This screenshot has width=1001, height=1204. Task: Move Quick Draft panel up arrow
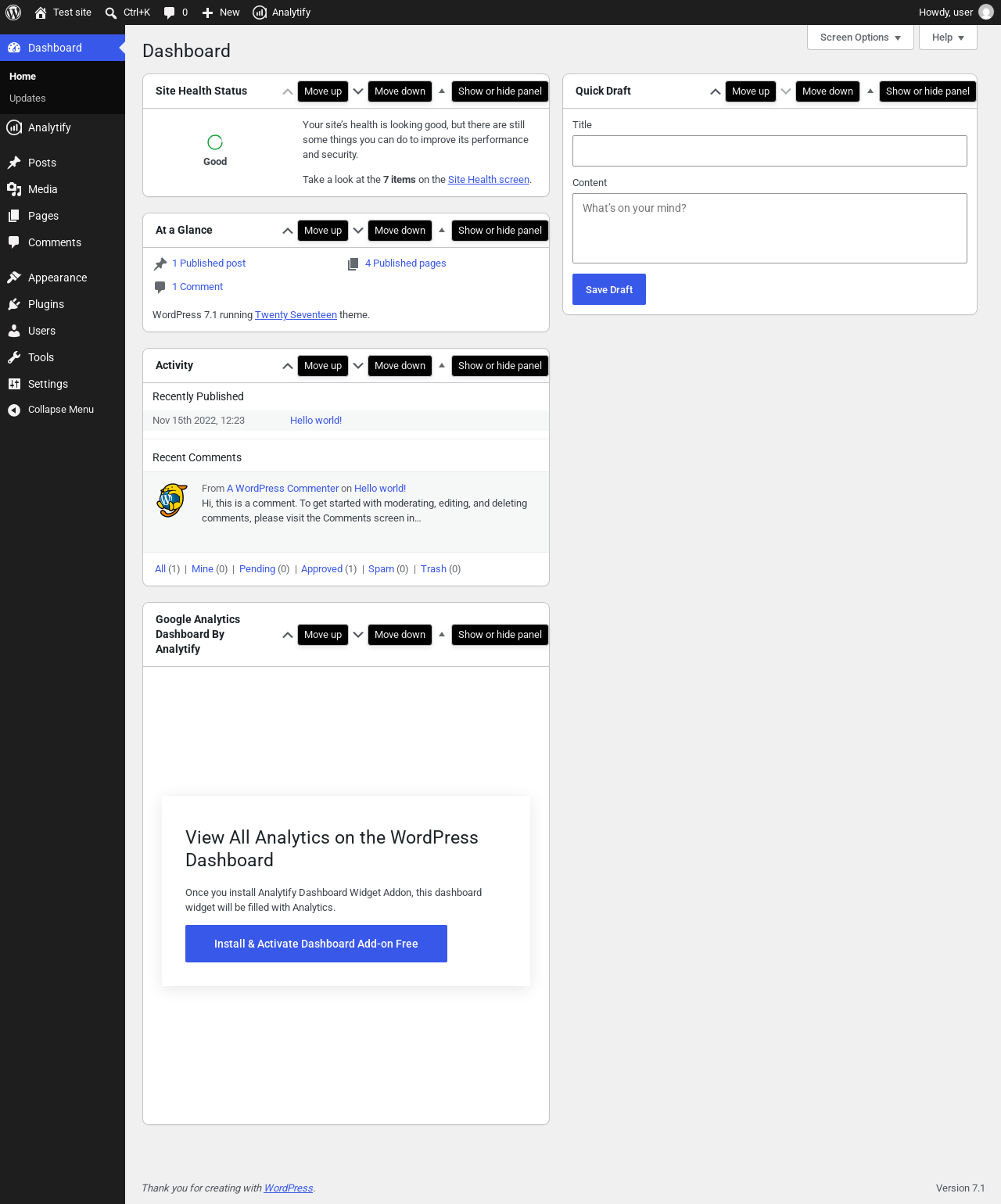(716, 91)
